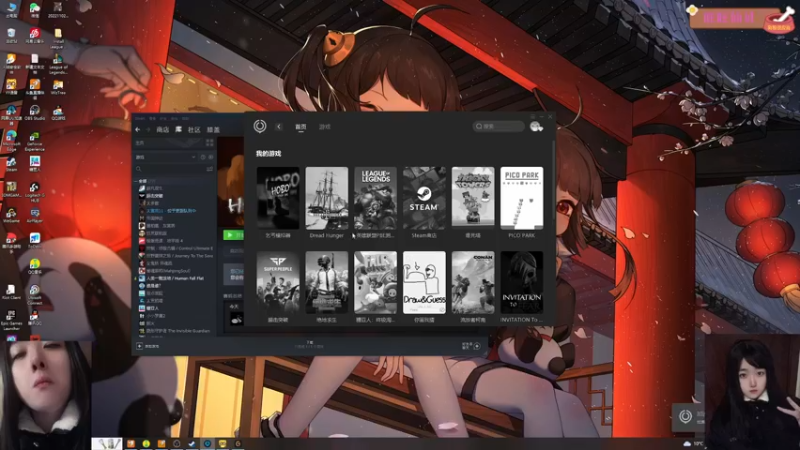This screenshot has width=800, height=450.
Task: Switch to the 游戏 tab in launcher
Action: click(324, 127)
